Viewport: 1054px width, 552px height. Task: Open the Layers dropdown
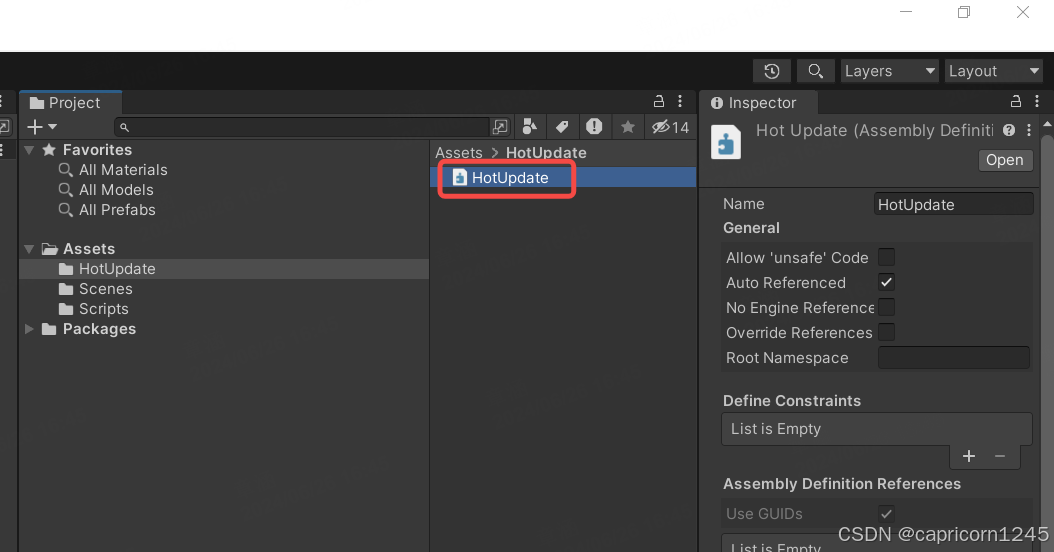pos(889,71)
